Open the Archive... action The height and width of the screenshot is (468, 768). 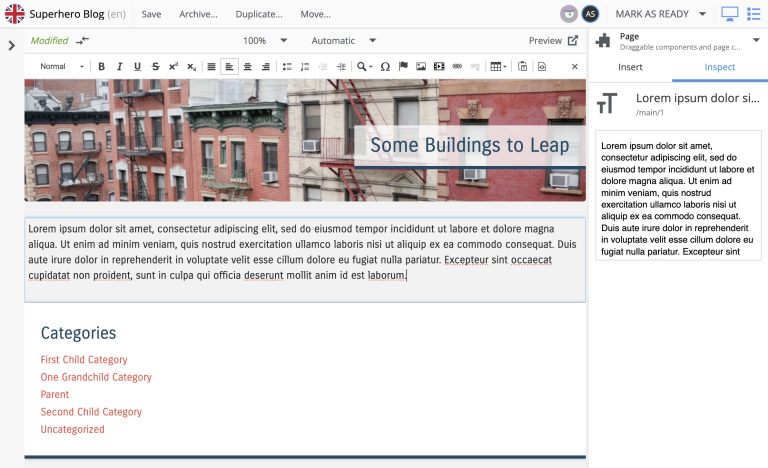198,14
